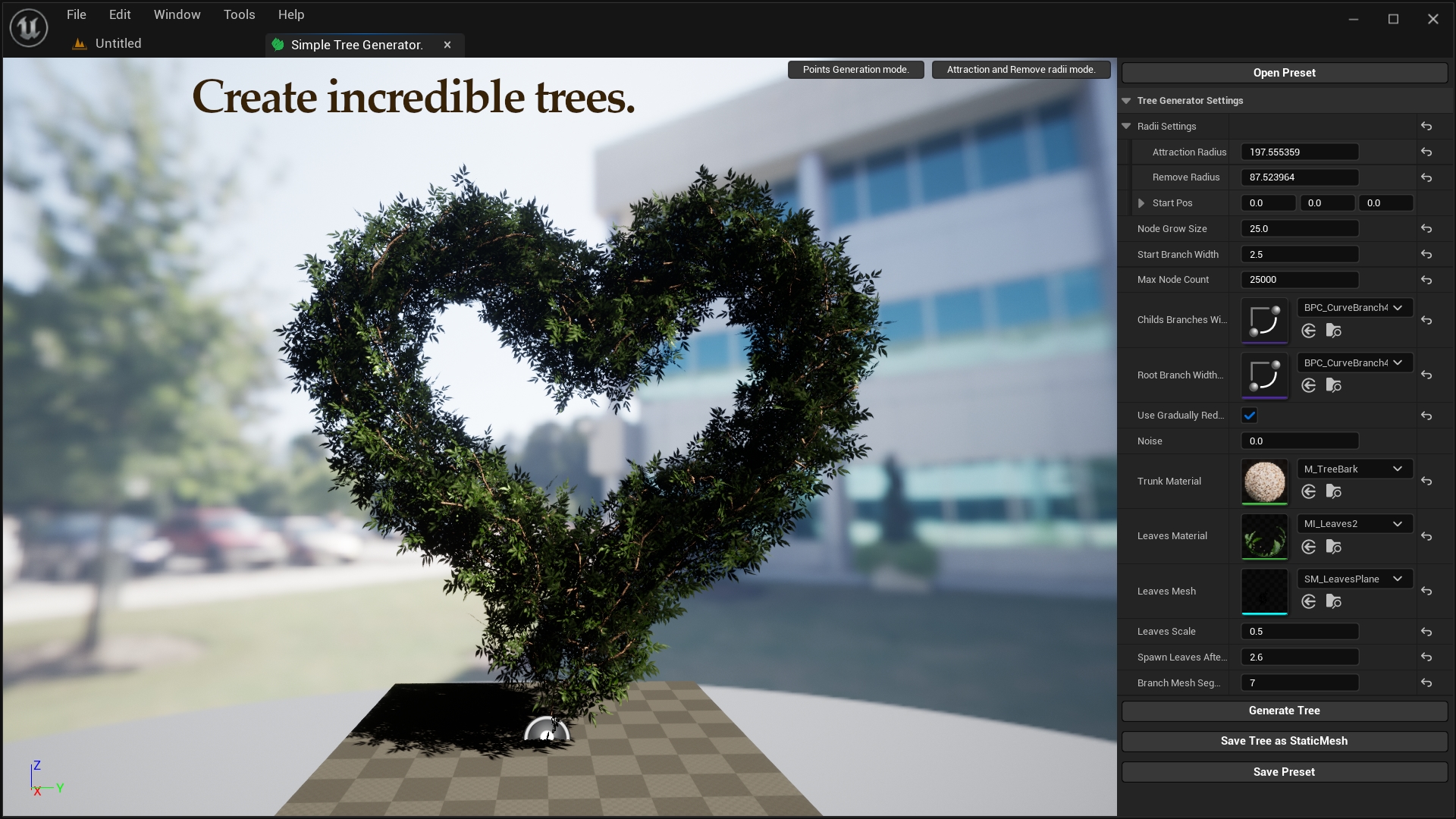
Task: Revert Attraction Radius to default value
Action: [1426, 152]
